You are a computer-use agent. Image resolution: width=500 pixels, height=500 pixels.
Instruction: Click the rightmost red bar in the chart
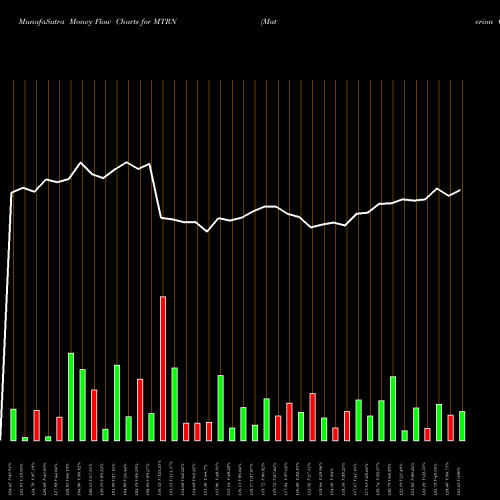tap(450, 428)
